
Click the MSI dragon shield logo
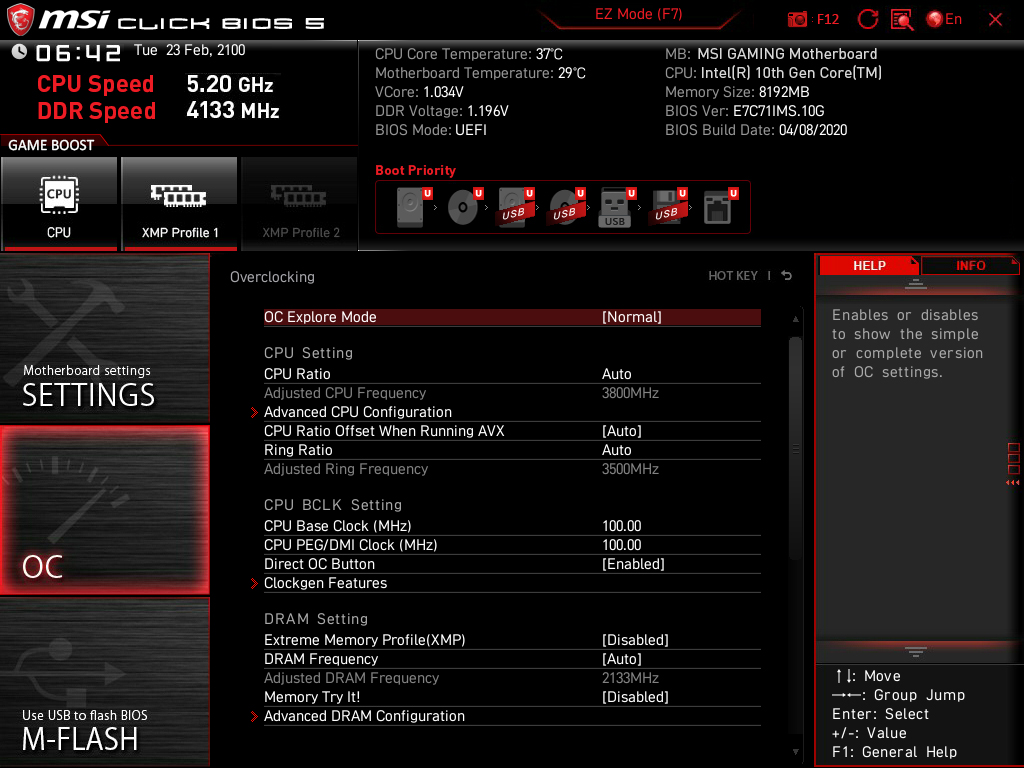(x=20, y=19)
